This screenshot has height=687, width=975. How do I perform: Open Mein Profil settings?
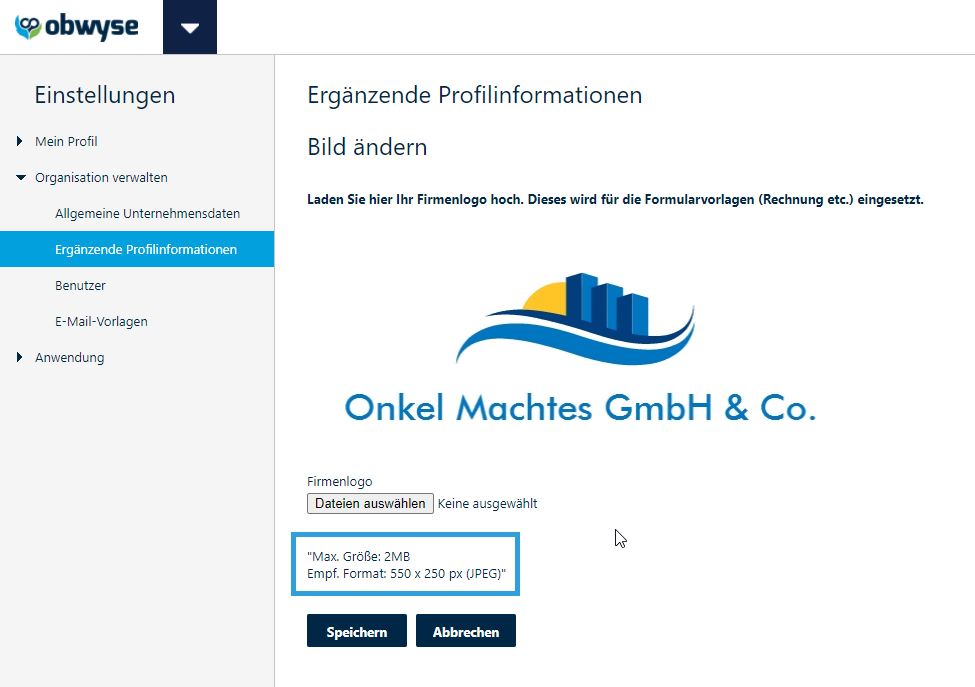coord(66,141)
